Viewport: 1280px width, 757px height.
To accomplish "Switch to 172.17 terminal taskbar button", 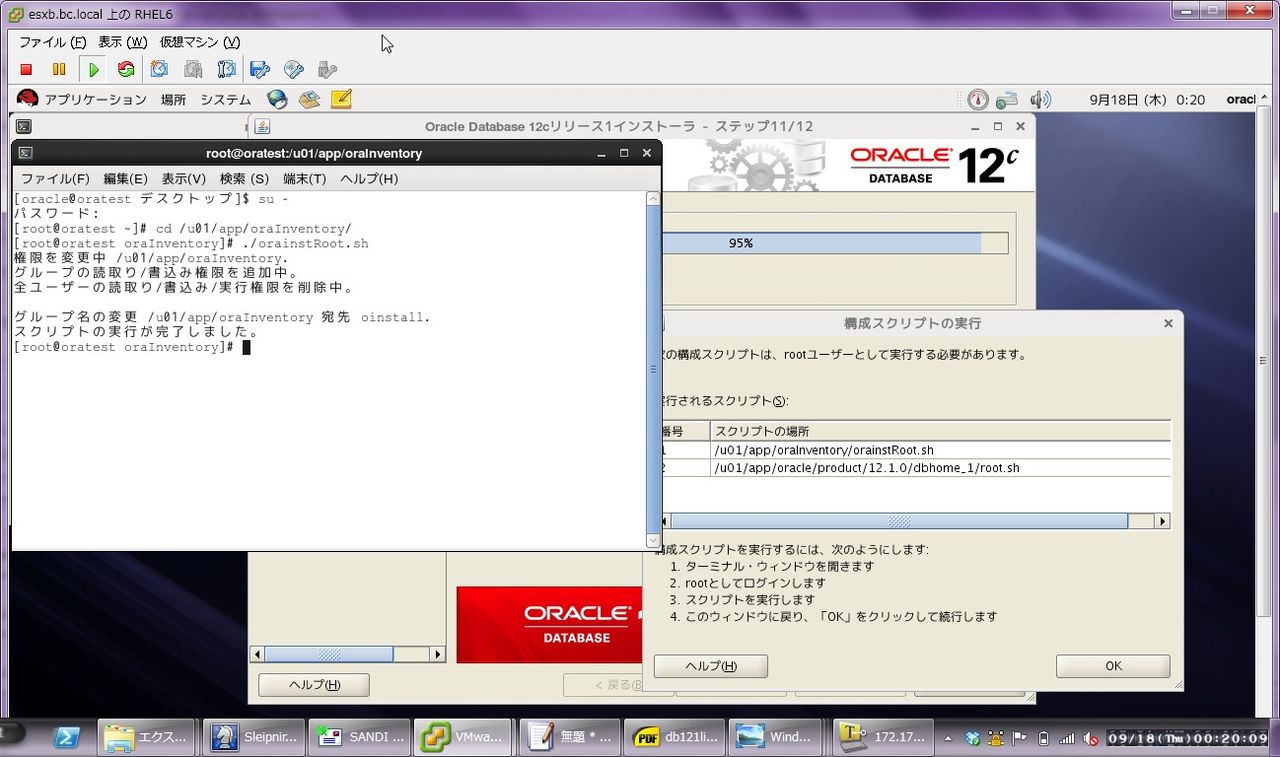I will click(884, 737).
